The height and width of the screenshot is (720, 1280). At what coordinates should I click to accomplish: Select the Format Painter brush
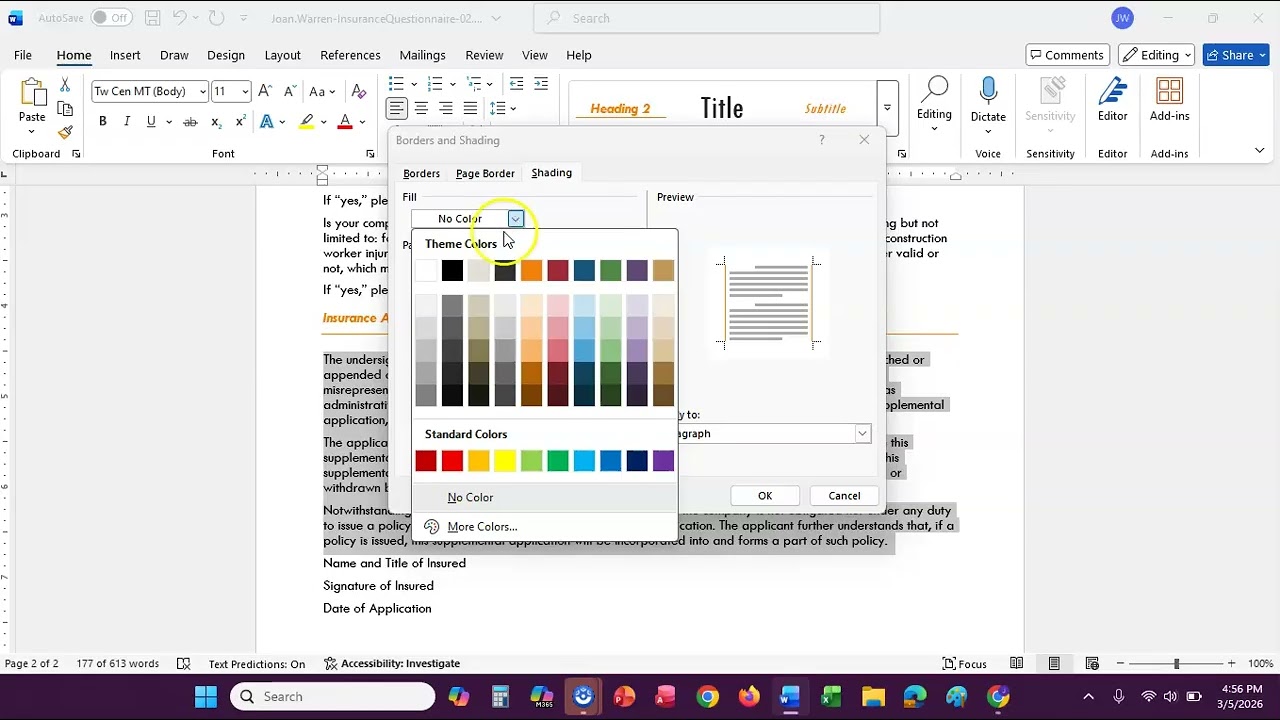[x=65, y=132]
